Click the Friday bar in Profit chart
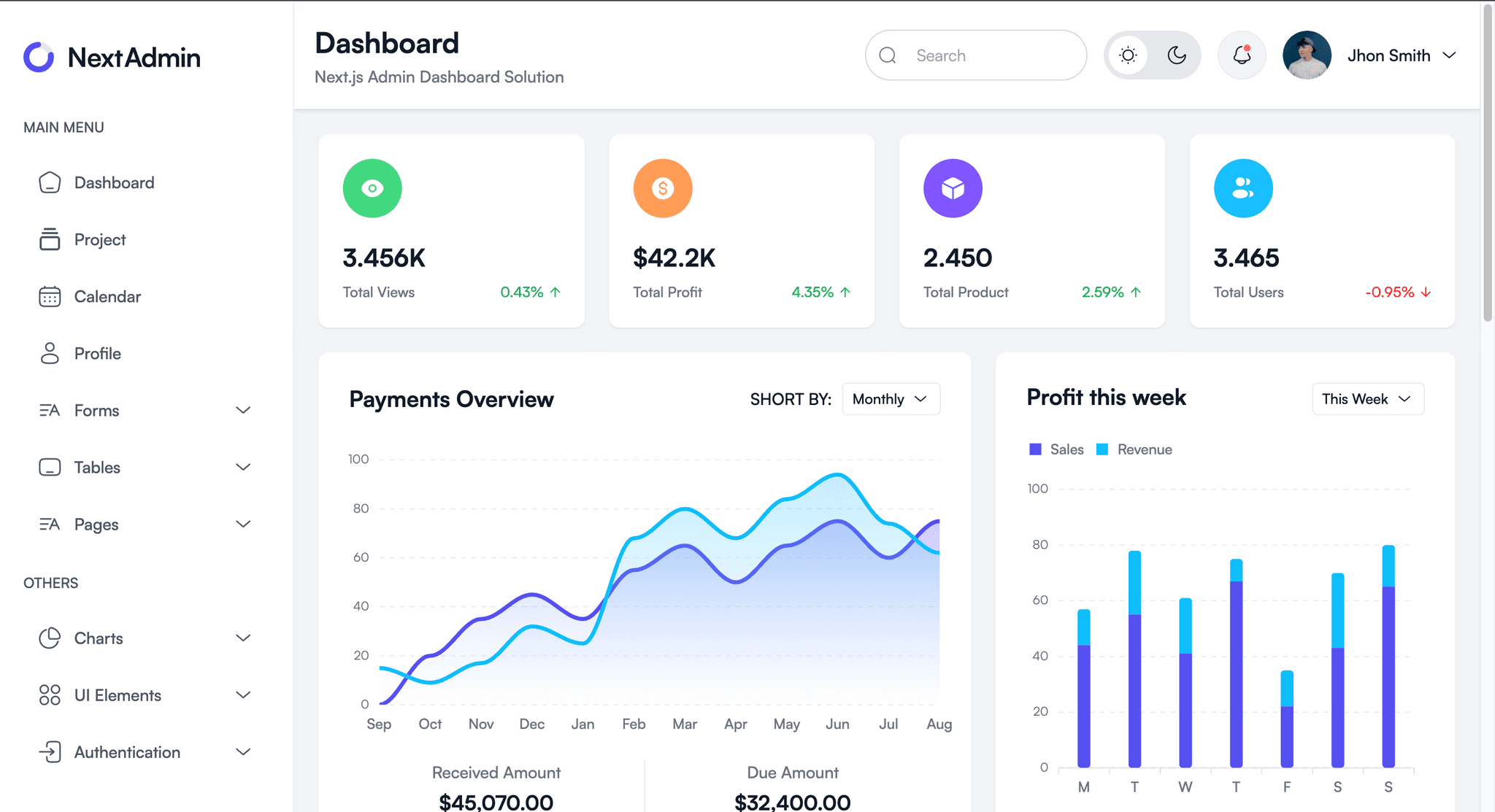 point(1287,719)
